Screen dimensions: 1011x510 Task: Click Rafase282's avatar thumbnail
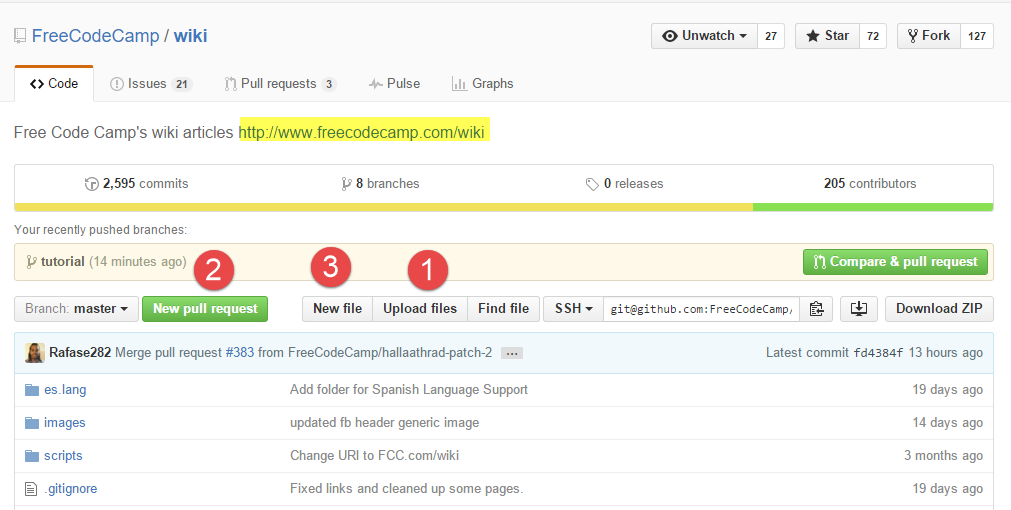(35, 353)
